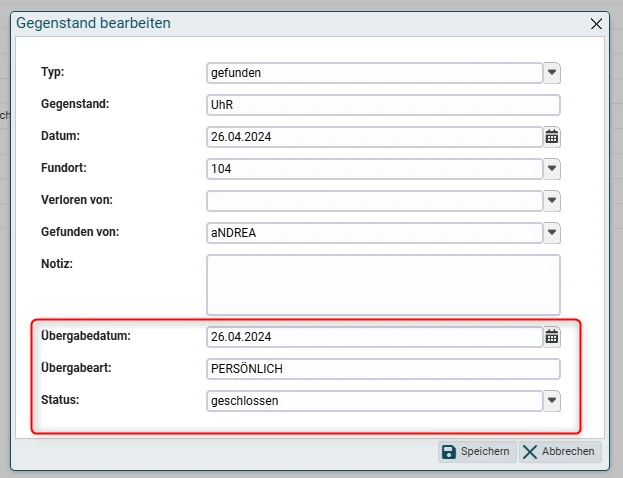Focus the Übergabeart field with PERSÖNLICH
Screen dimensions: 623x478
[x=383, y=369]
